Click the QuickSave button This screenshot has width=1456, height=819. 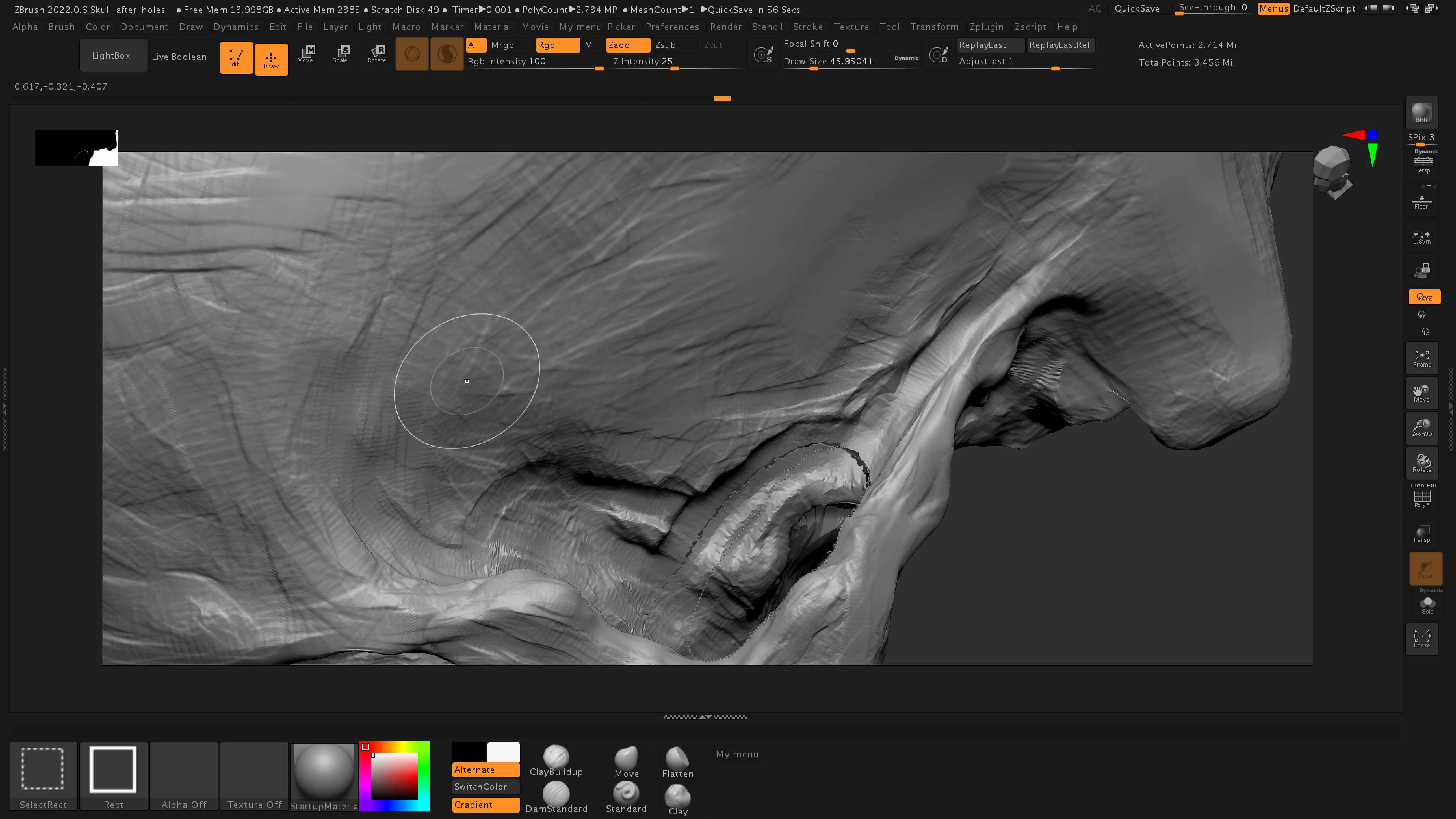[1137, 8]
